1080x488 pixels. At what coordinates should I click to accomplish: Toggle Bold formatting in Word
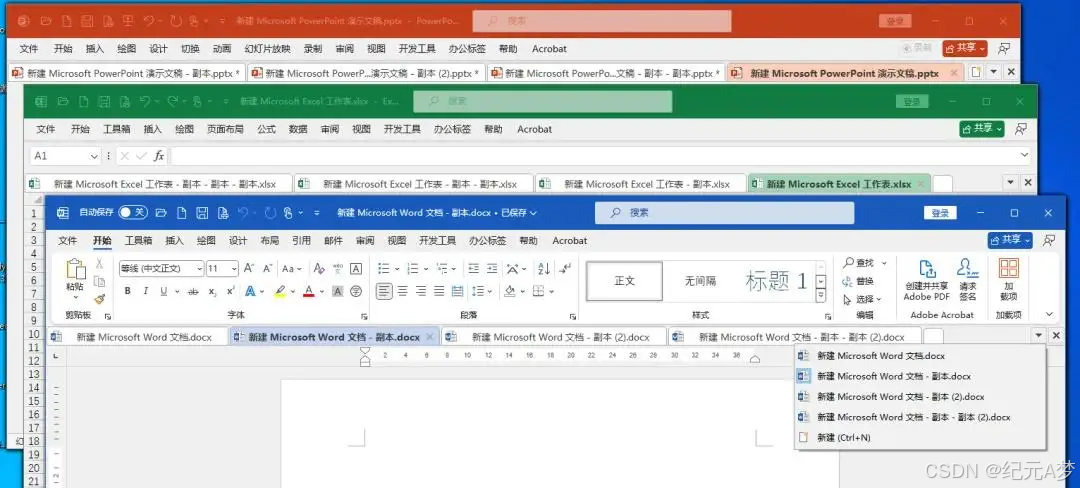[x=127, y=291]
